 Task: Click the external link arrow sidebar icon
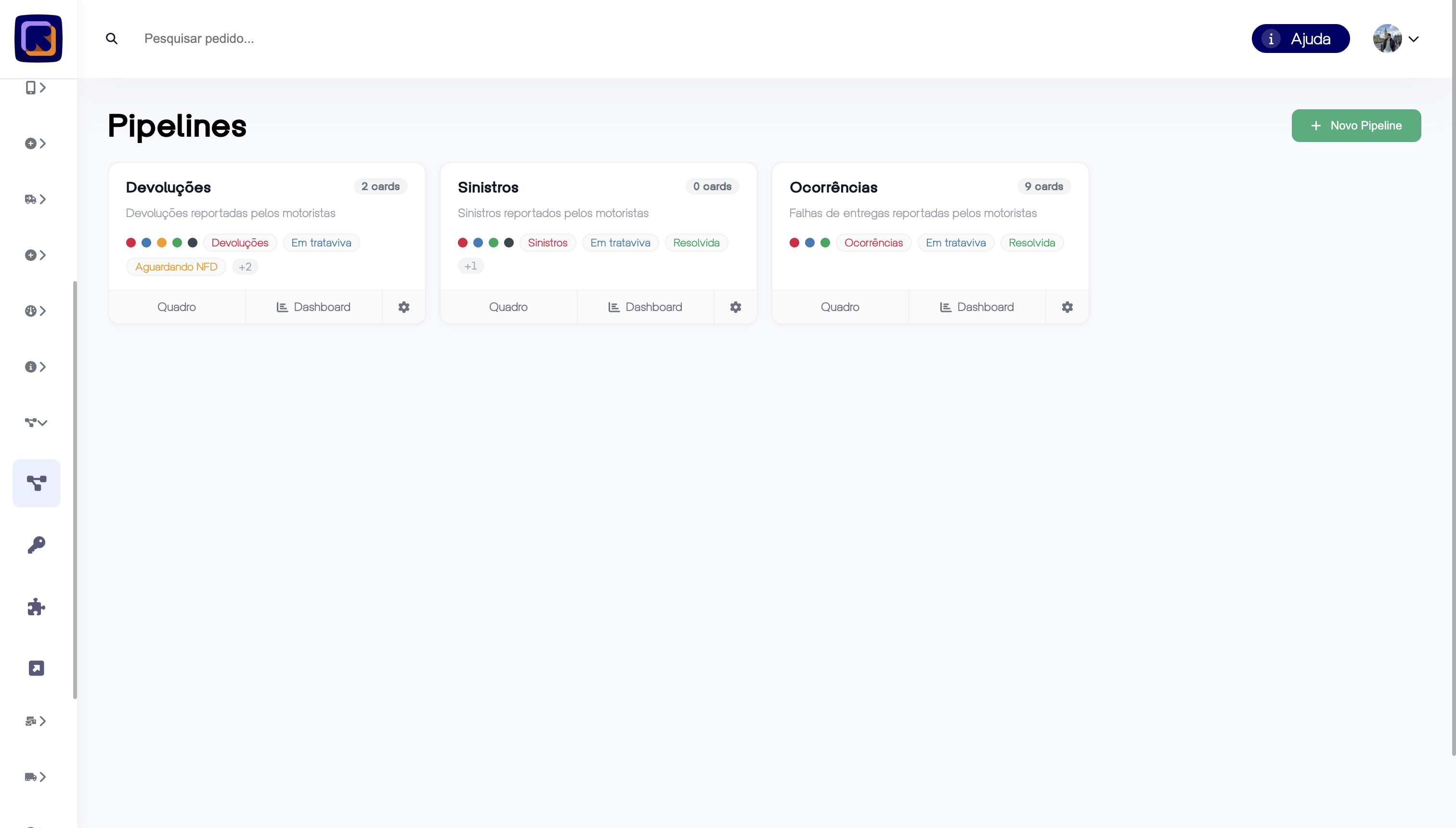pyautogui.click(x=37, y=668)
